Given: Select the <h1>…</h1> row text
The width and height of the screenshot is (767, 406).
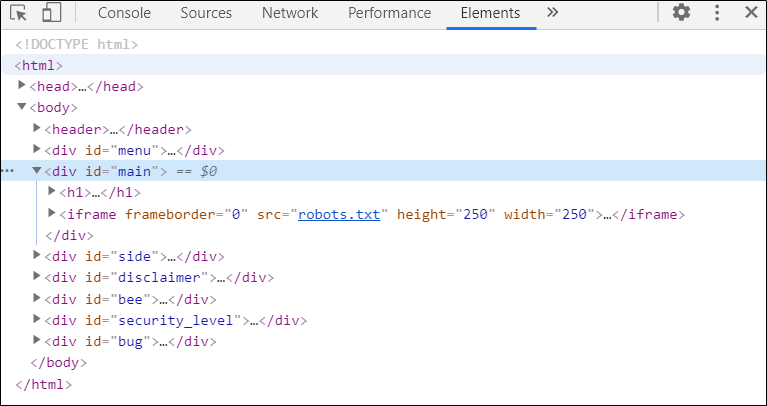Looking at the screenshot, I should (x=100, y=193).
